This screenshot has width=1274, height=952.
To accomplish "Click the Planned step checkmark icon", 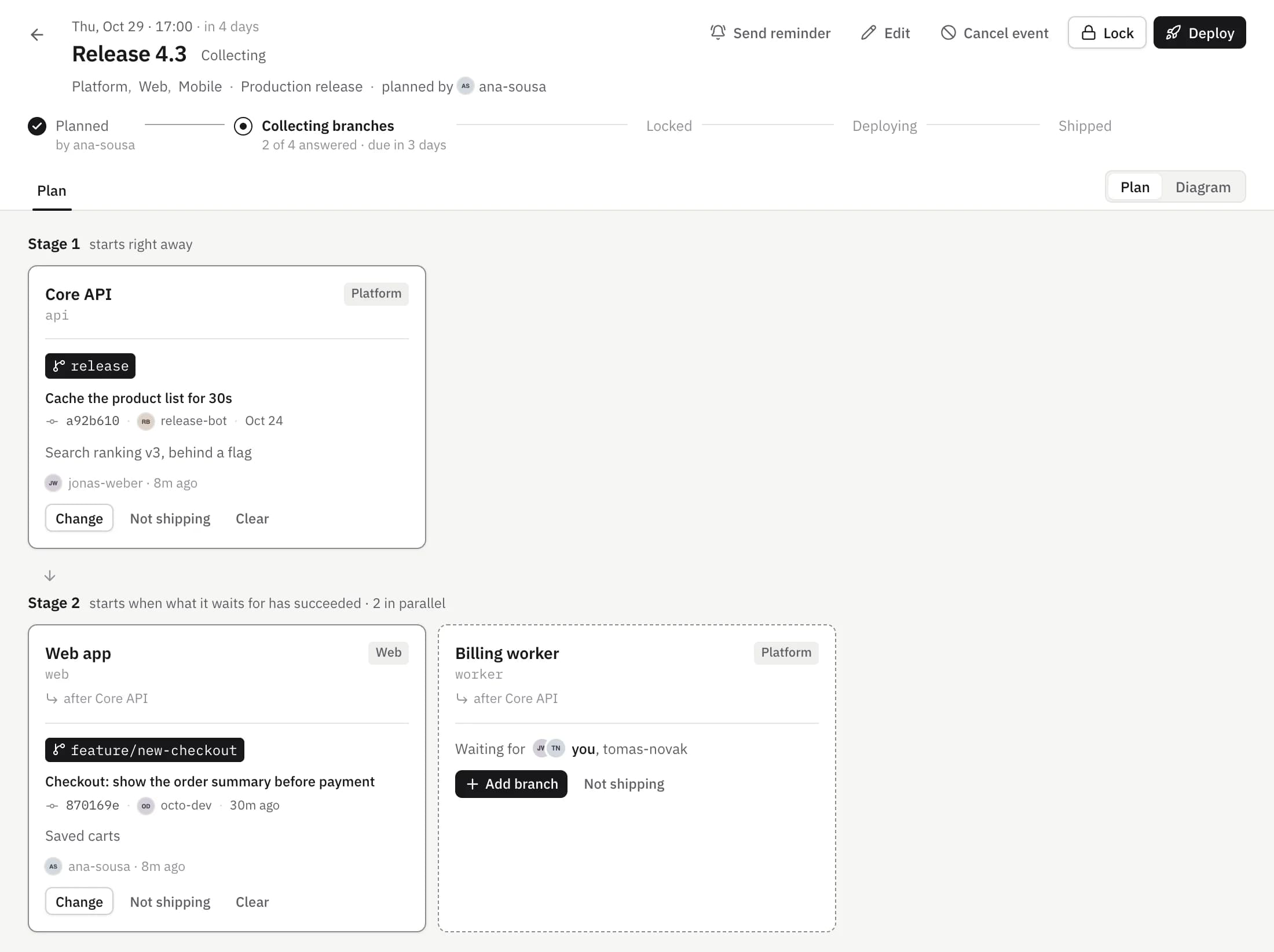I will click(37, 126).
